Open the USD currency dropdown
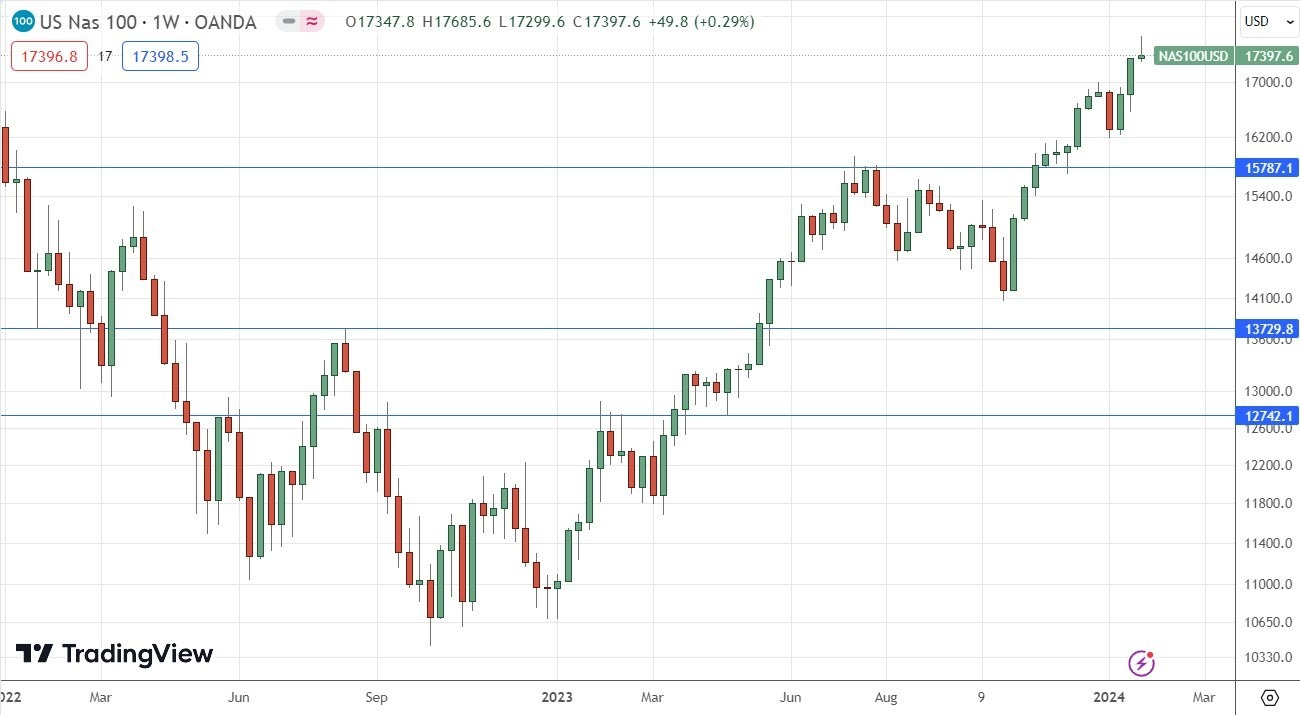Screen dimensions: 1300x715 click(1266, 21)
